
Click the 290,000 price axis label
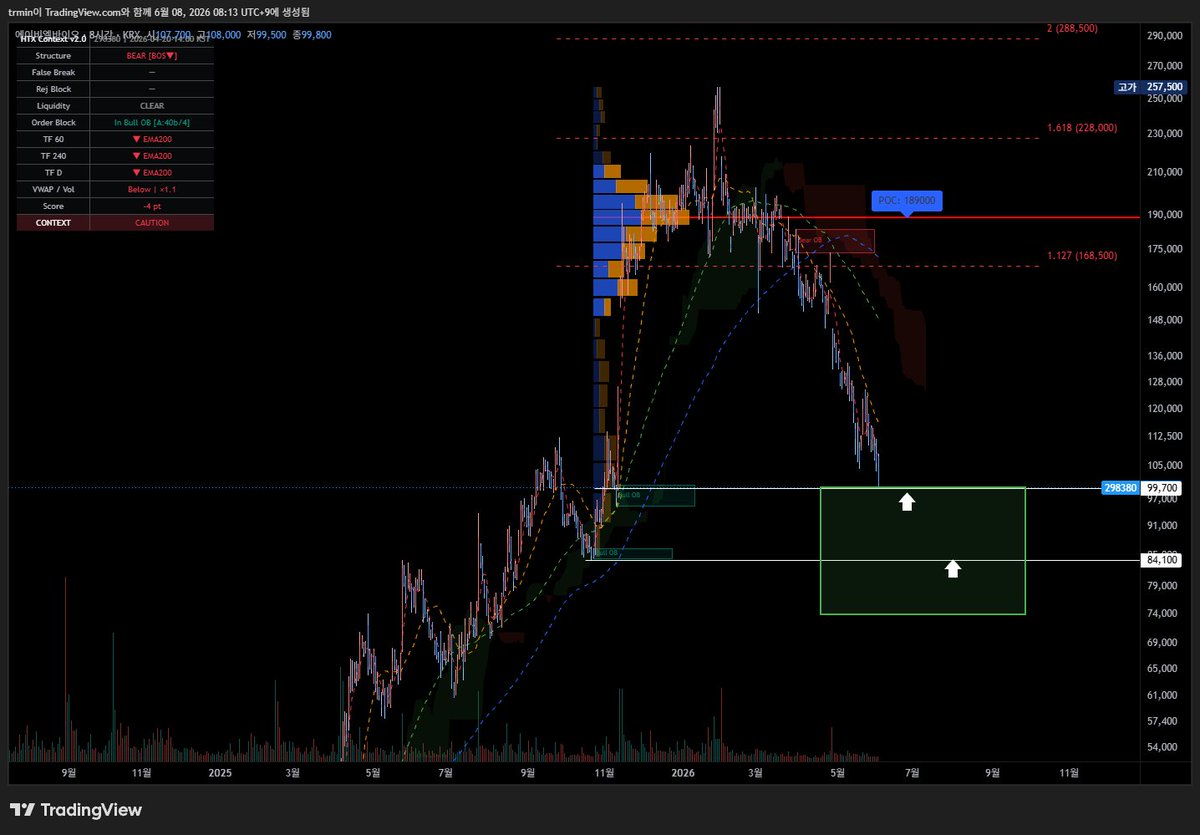pos(1164,36)
